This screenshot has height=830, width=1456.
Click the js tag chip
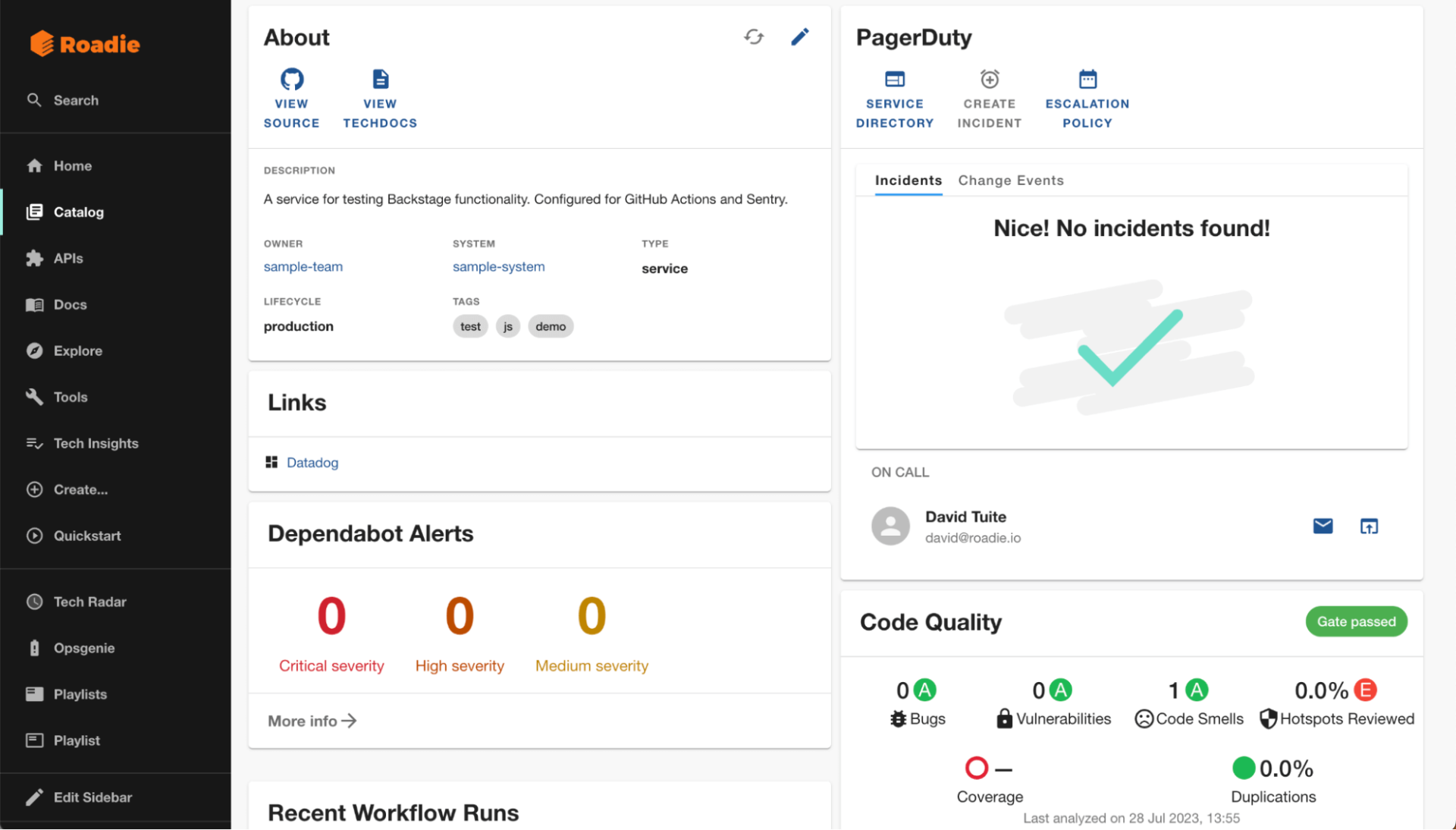click(508, 327)
